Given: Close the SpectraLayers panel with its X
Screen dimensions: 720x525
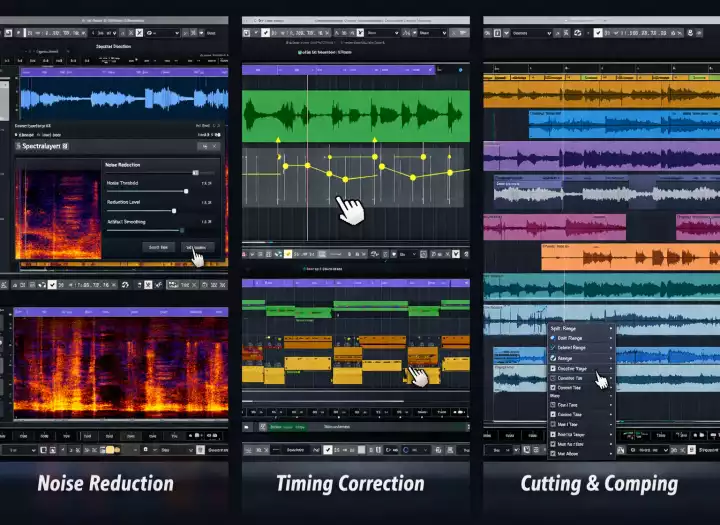Looking at the screenshot, I should click(214, 146).
